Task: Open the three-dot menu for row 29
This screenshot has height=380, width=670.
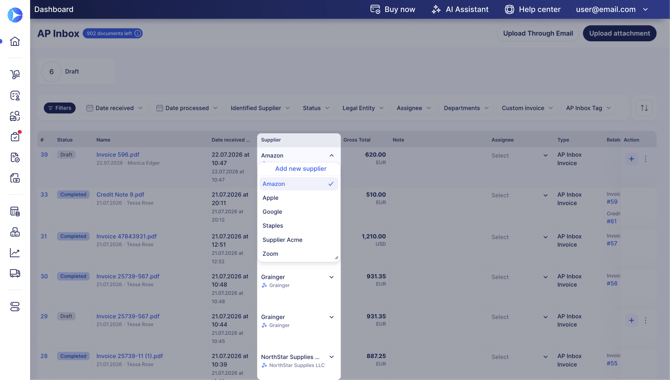Action: pyautogui.click(x=646, y=320)
